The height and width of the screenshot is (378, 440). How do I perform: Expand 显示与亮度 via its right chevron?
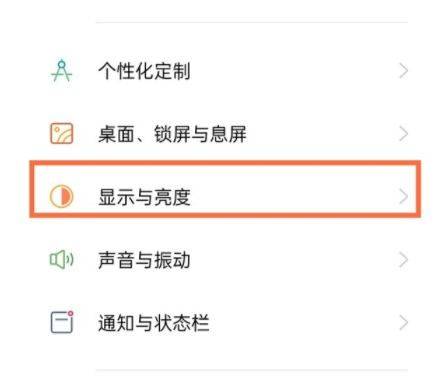click(x=403, y=197)
